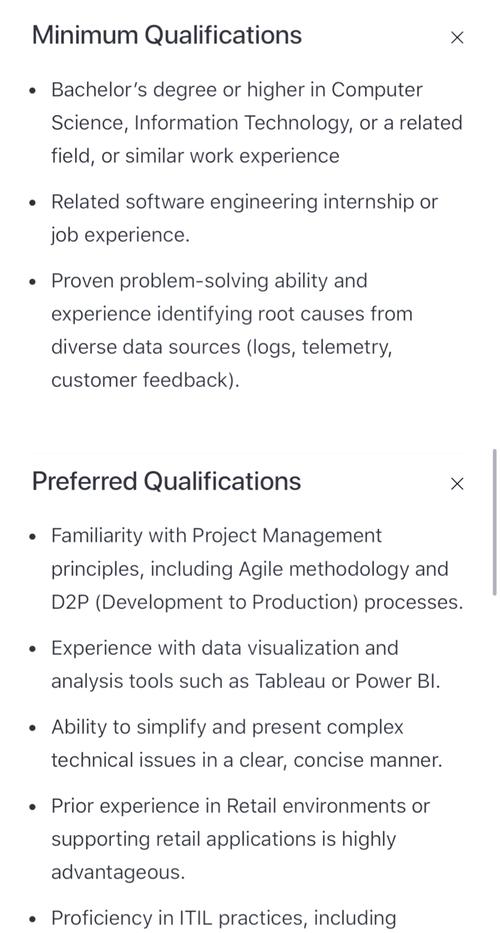Select the Bachelor's degree requirement bullet

point(257,123)
